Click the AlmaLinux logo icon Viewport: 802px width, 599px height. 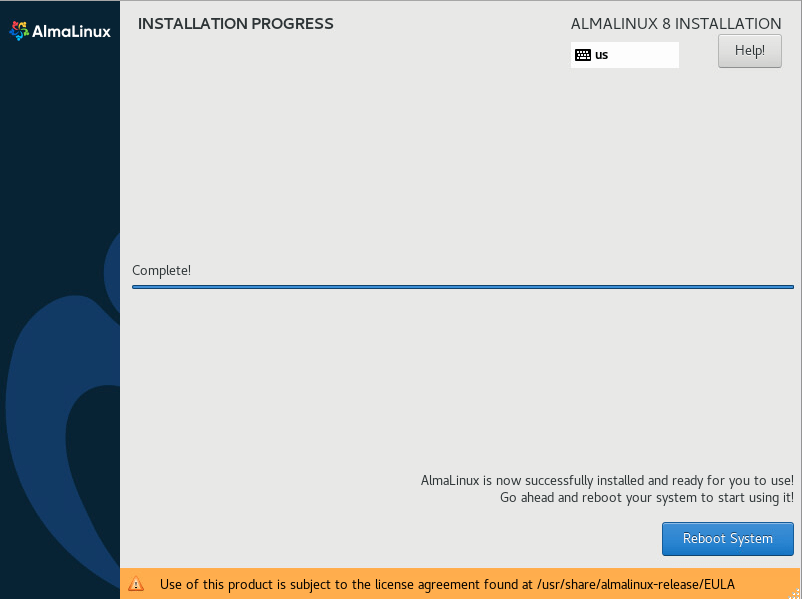tap(19, 31)
